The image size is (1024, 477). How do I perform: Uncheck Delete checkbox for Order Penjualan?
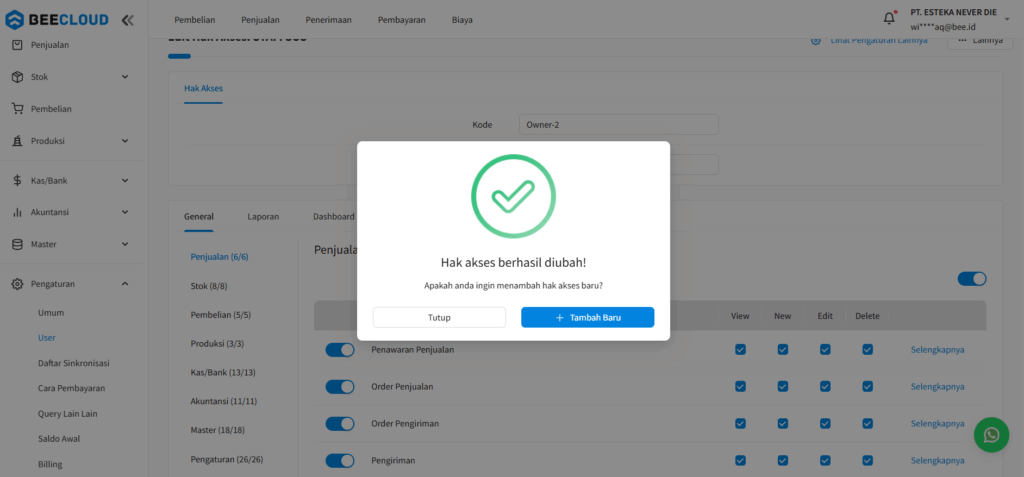click(867, 386)
